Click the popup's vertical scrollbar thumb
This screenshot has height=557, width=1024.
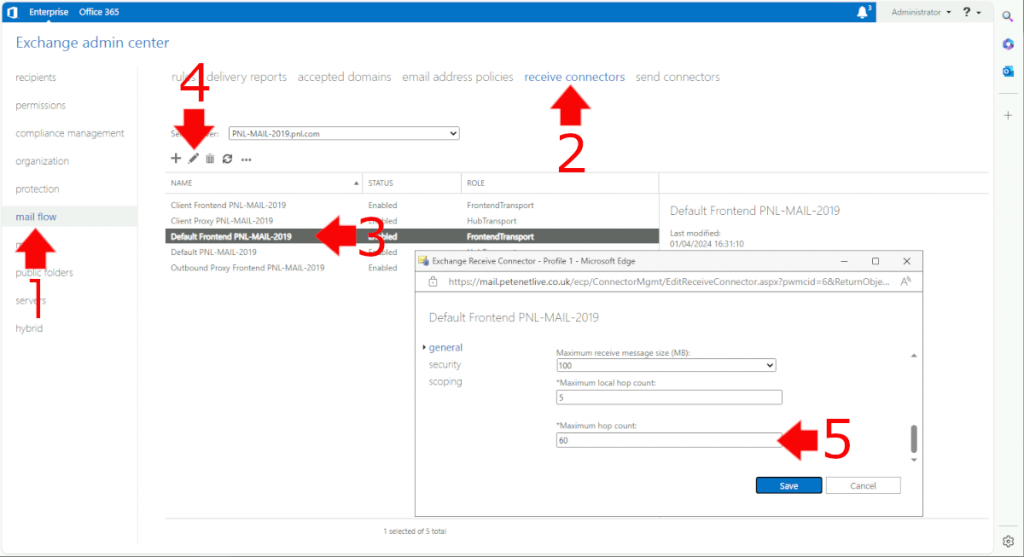pyautogui.click(x=911, y=438)
